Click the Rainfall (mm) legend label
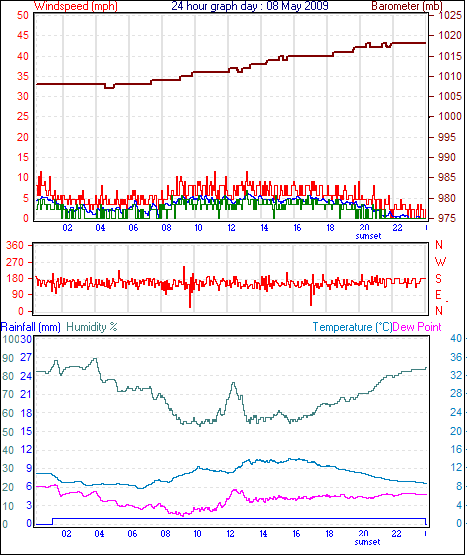The height and width of the screenshot is (559, 467). [x=31, y=327]
